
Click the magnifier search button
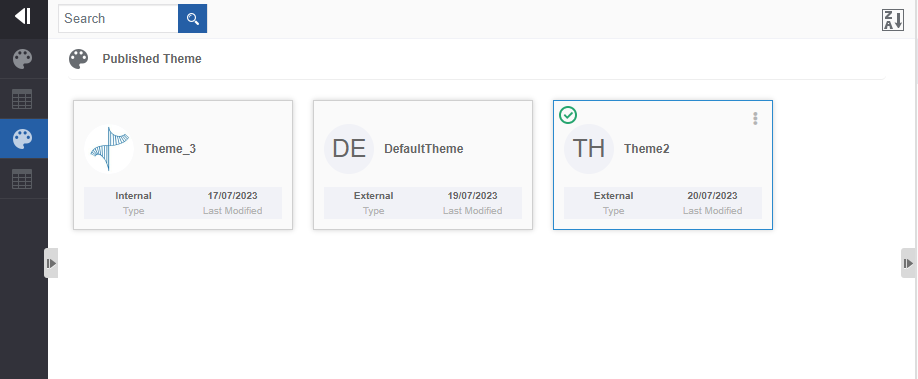(193, 19)
